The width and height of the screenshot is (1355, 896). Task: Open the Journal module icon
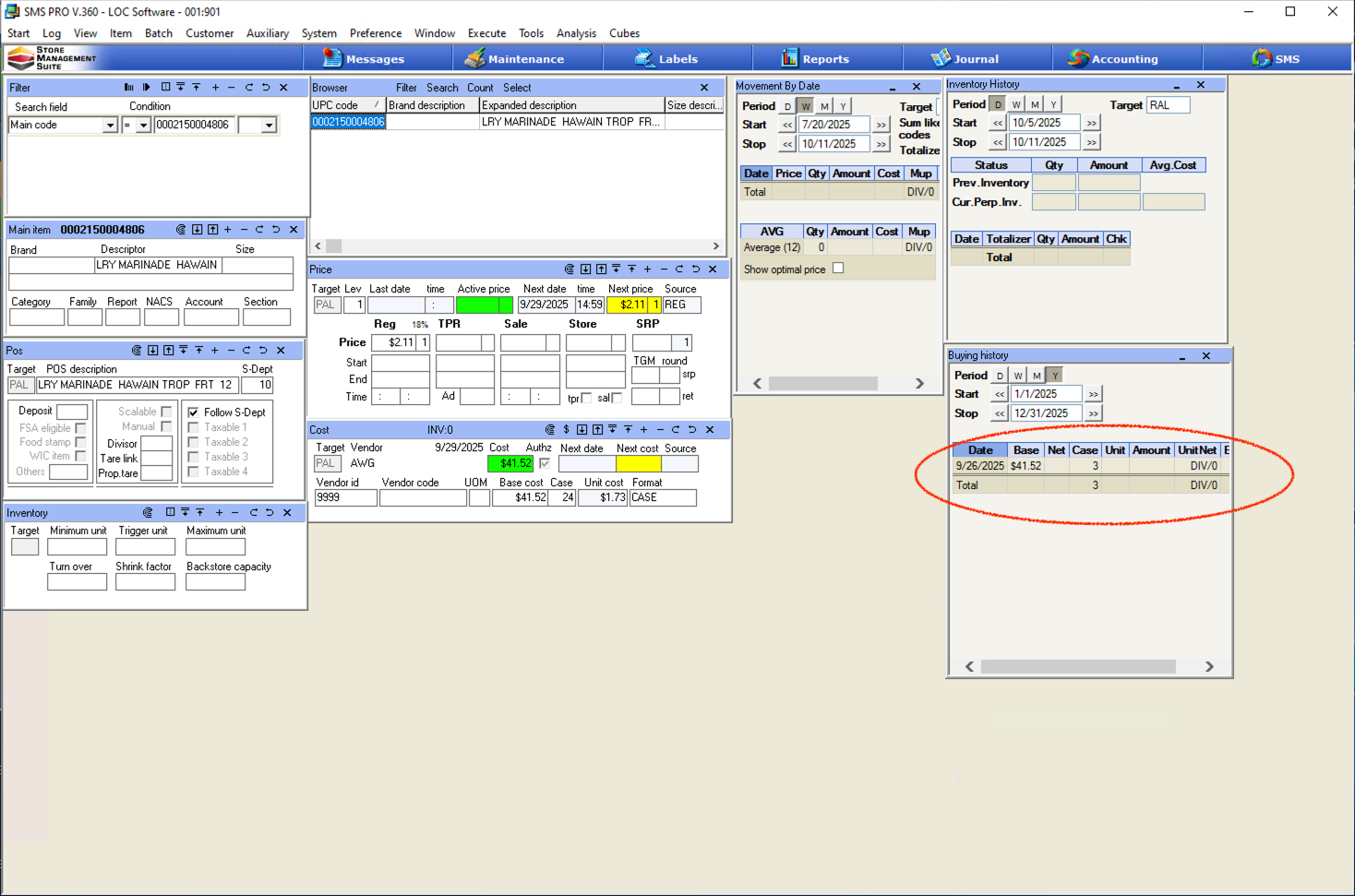941,58
